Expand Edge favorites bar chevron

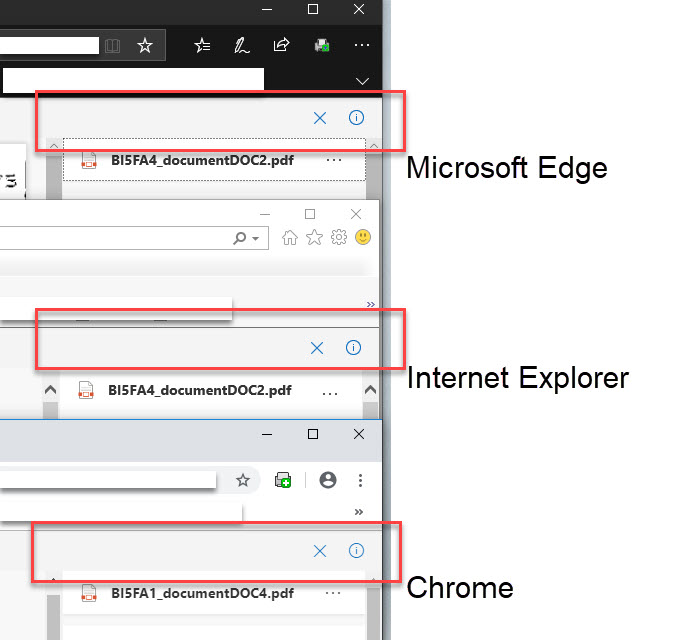pos(362,81)
